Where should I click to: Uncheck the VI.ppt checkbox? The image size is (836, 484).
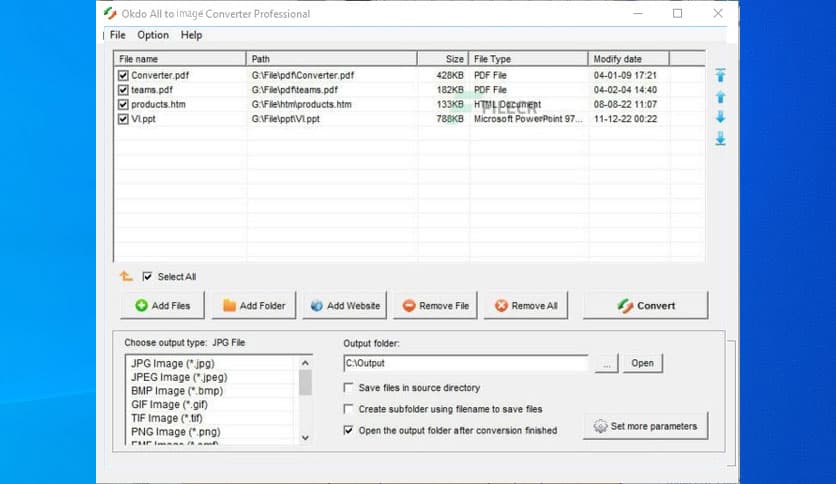123,119
